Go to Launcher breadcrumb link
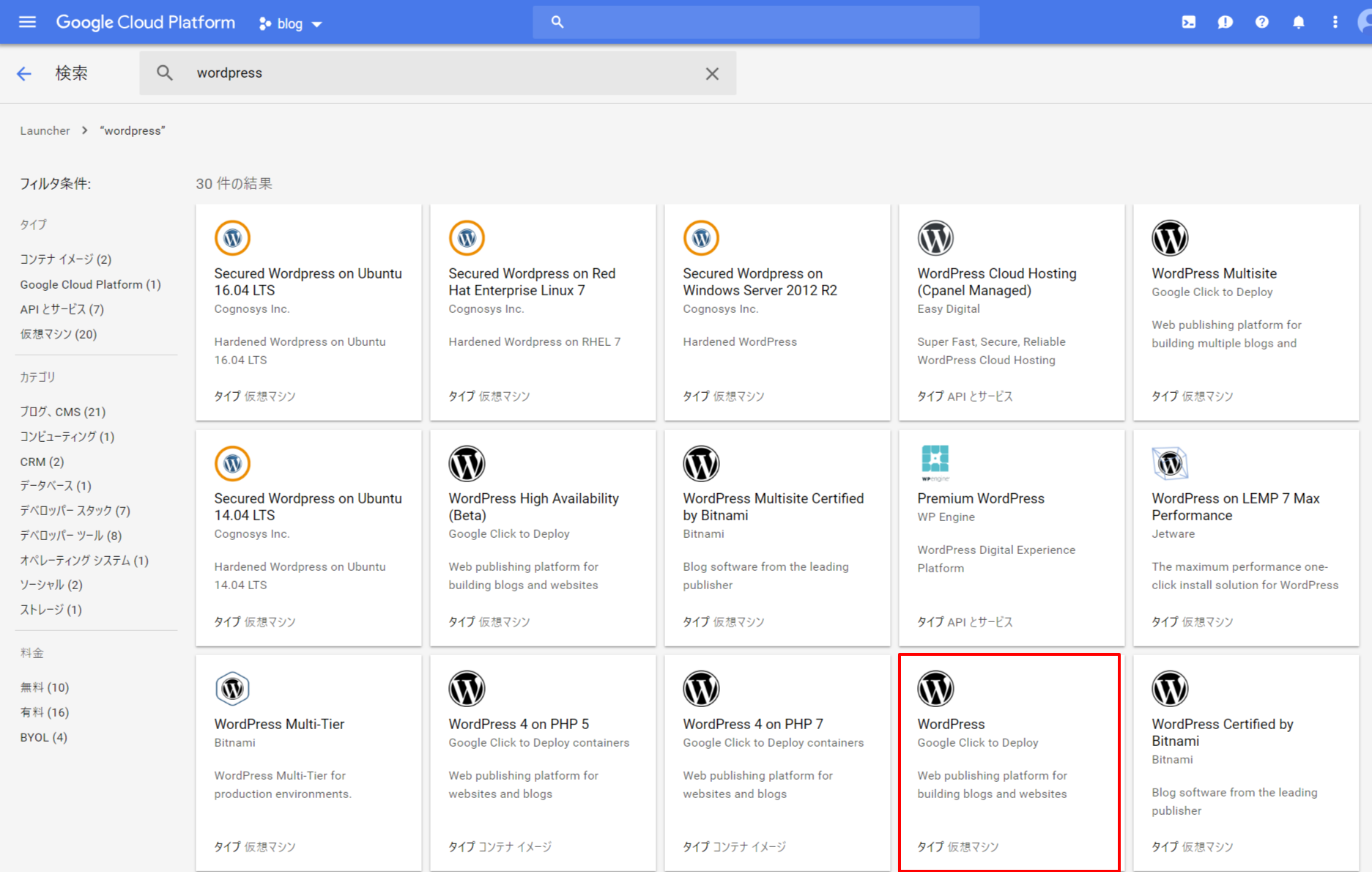This screenshot has height=872, width=1372. click(x=45, y=130)
